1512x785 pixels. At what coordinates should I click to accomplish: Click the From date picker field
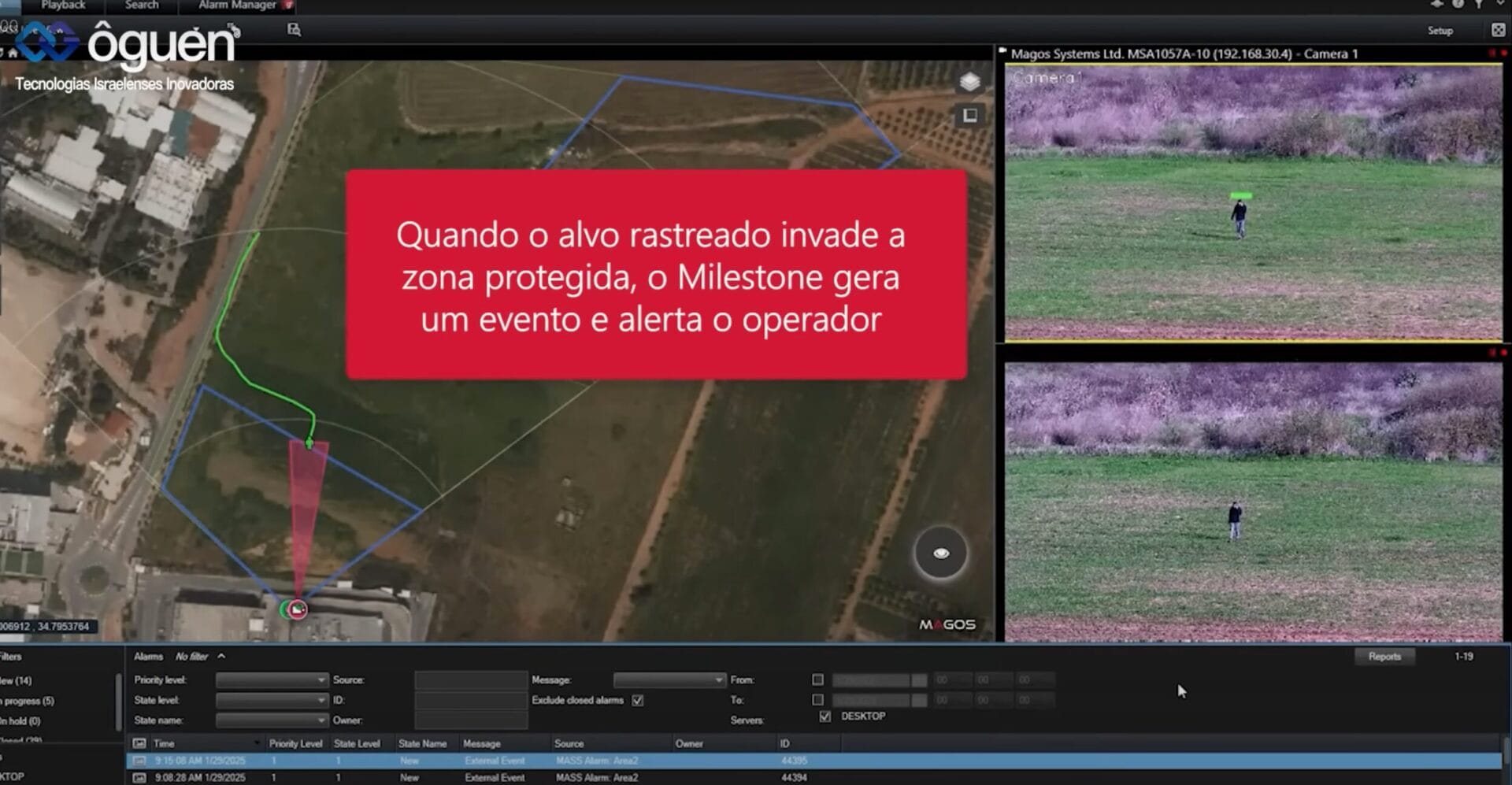880,679
